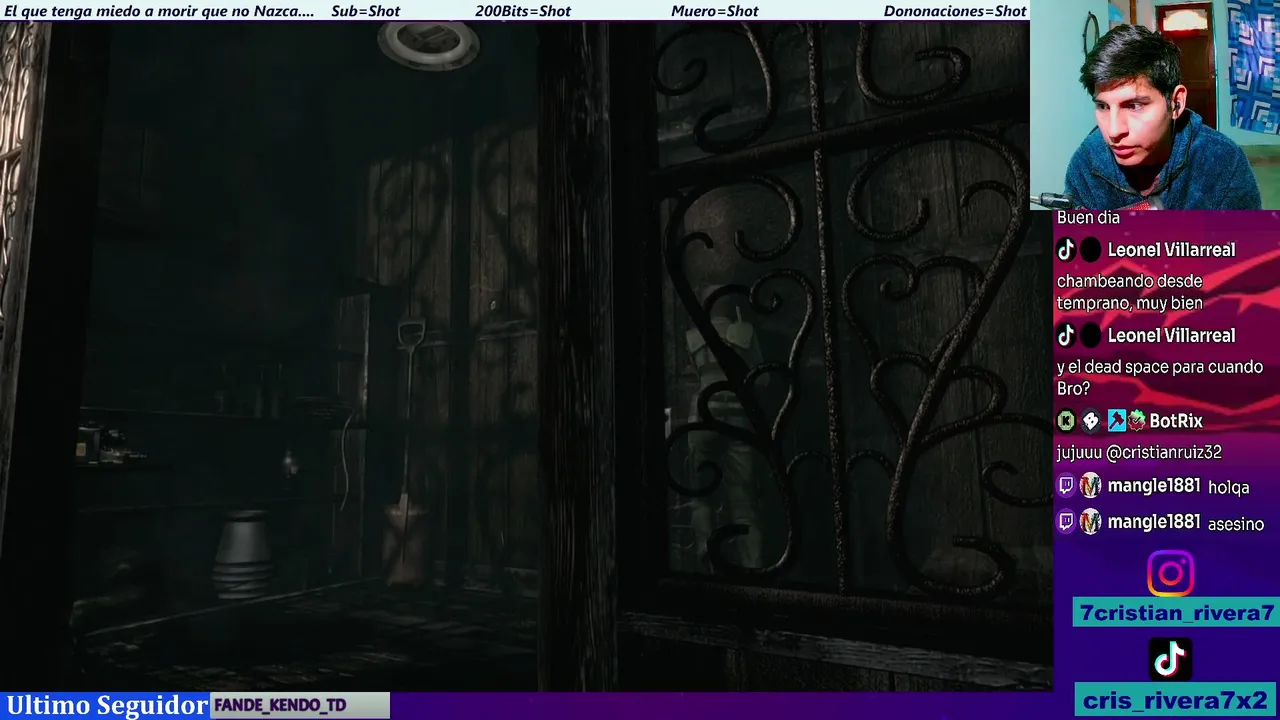
Task: Click the 'Dononaciones=Shot' banner text
Action: (955, 11)
